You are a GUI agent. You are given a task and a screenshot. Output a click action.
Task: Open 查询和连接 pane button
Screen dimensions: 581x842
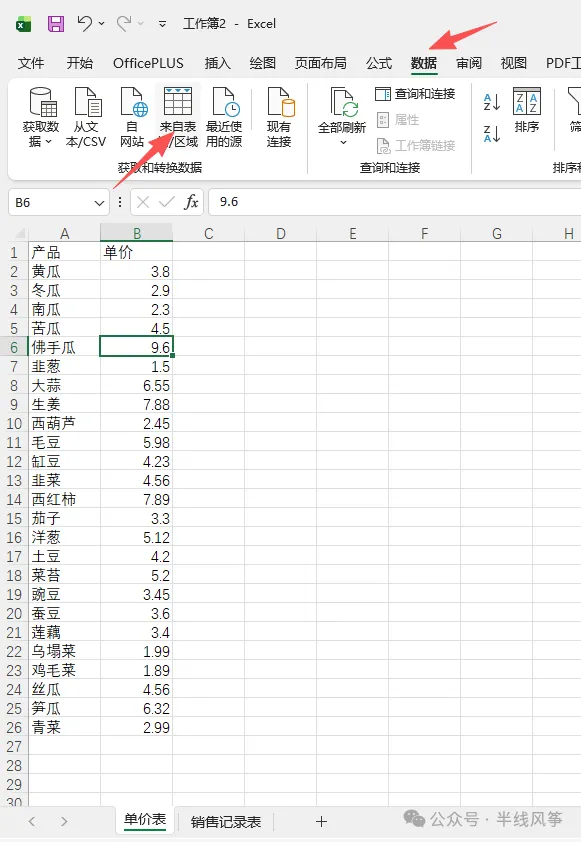coord(415,94)
